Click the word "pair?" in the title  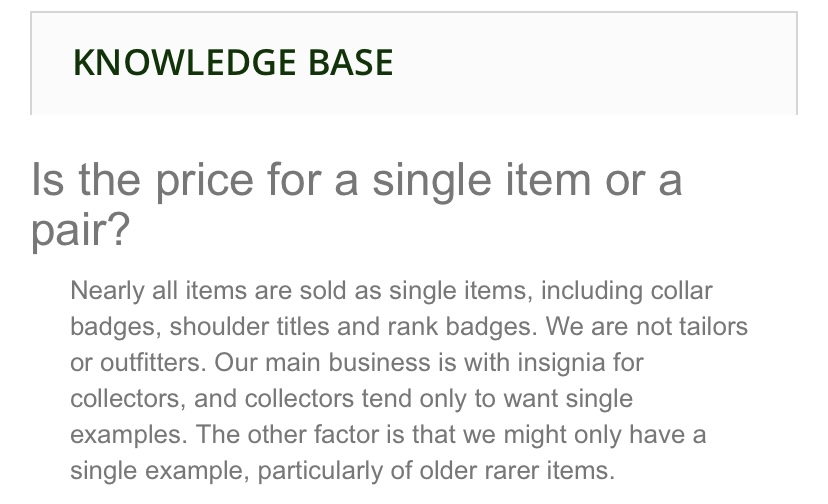pyautogui.click(x=81, y=231)
